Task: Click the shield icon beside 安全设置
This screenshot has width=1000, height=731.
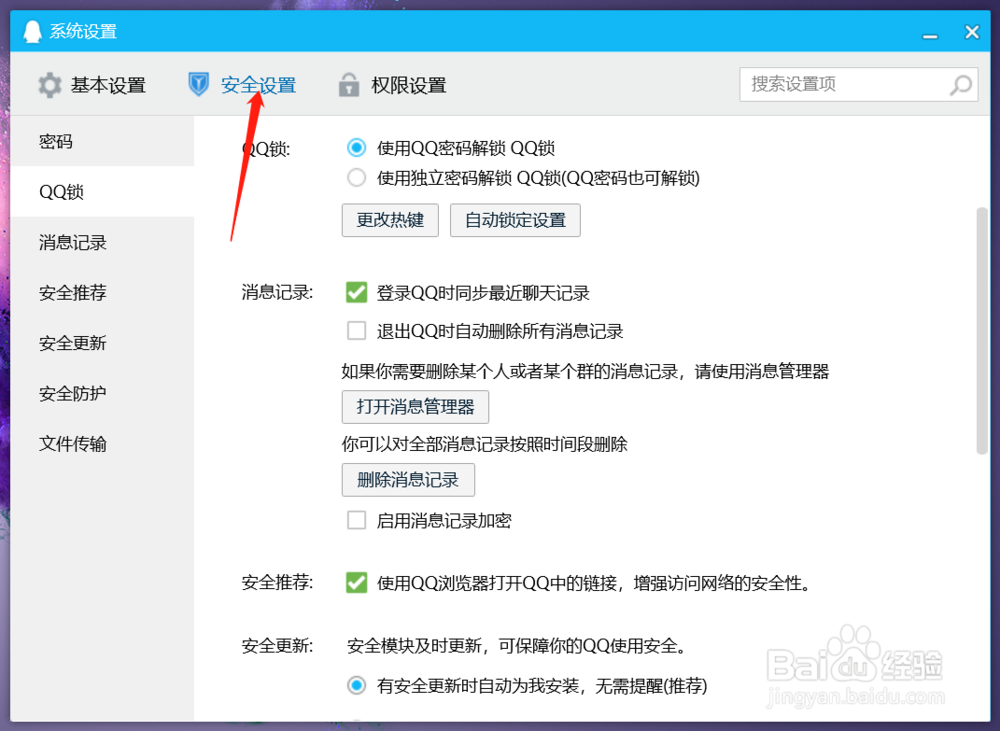Action: (x=201, y=85)
